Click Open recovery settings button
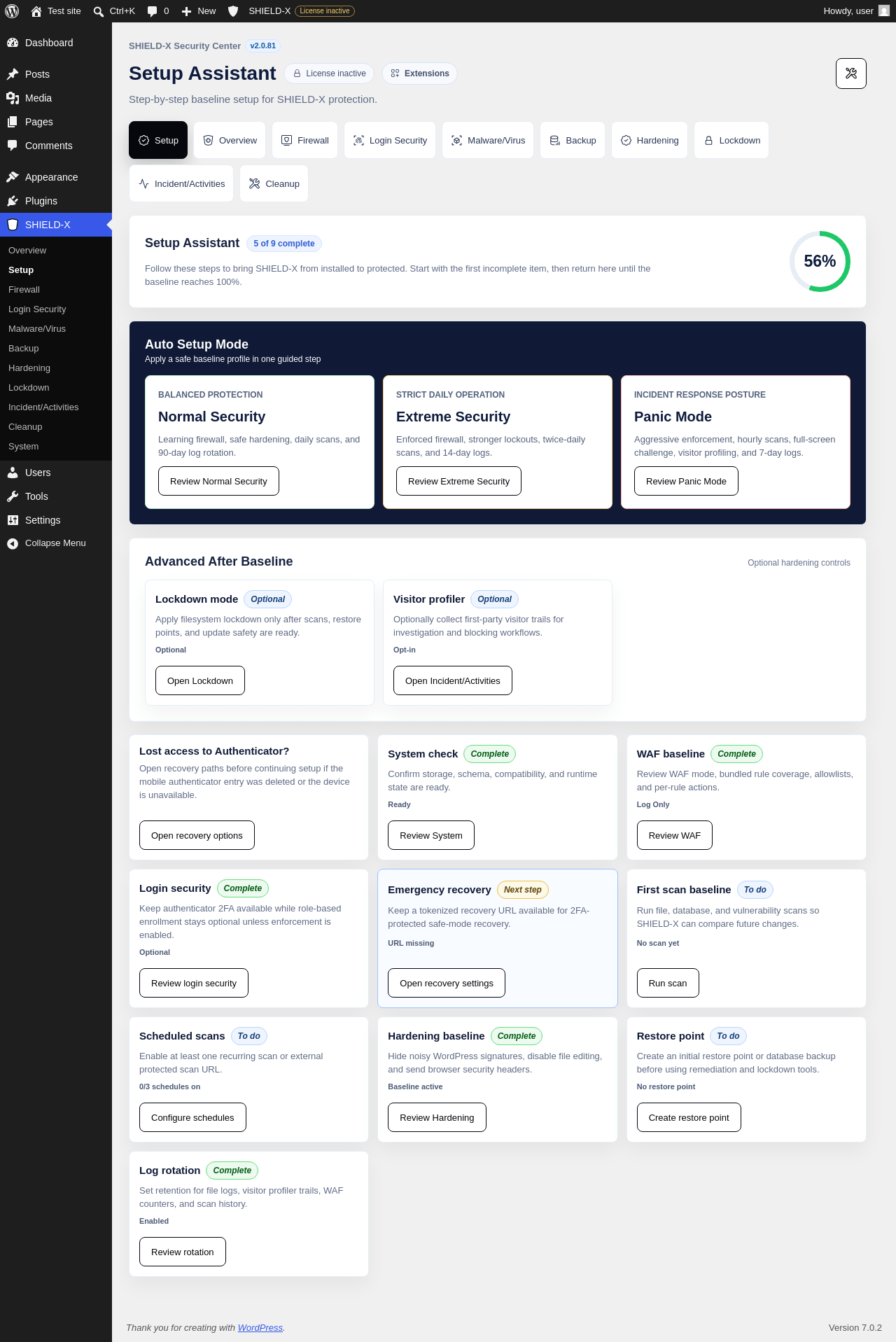This screenshot has height=1342, width=896. pyautogui.click(x=447, y=983)
